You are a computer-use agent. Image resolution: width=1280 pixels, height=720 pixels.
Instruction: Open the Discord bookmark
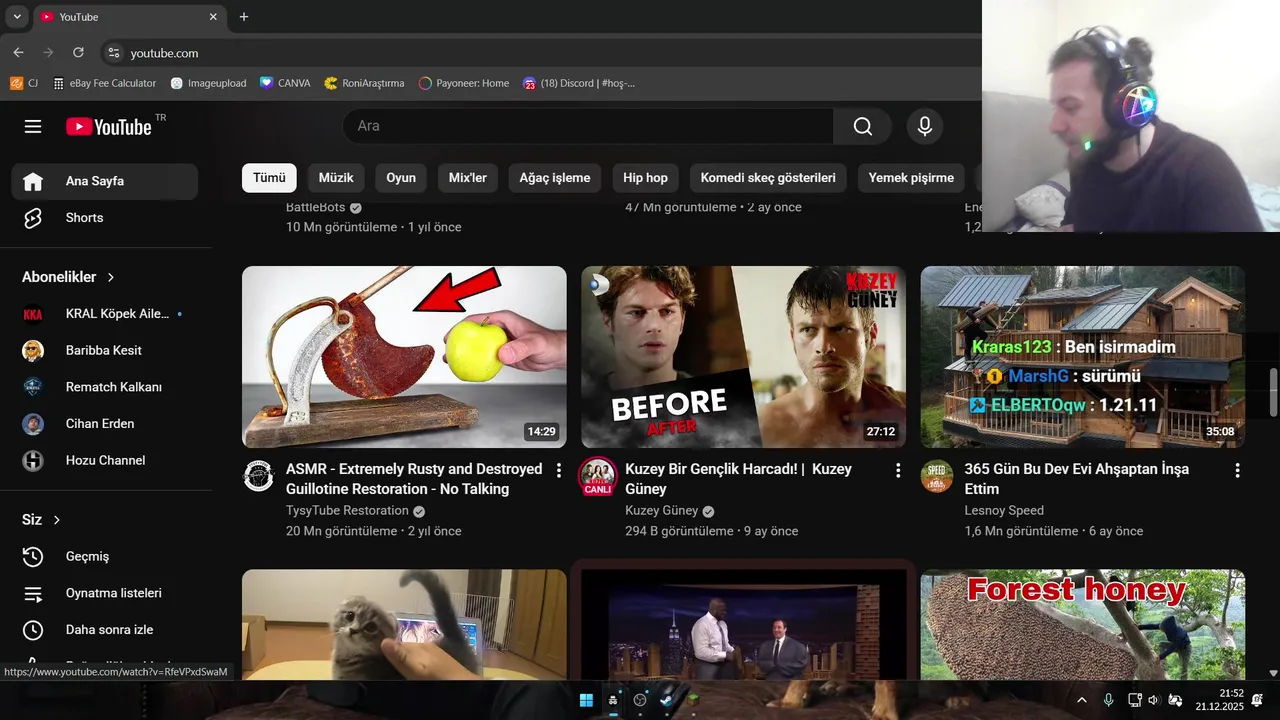click(x=579, y=83)
